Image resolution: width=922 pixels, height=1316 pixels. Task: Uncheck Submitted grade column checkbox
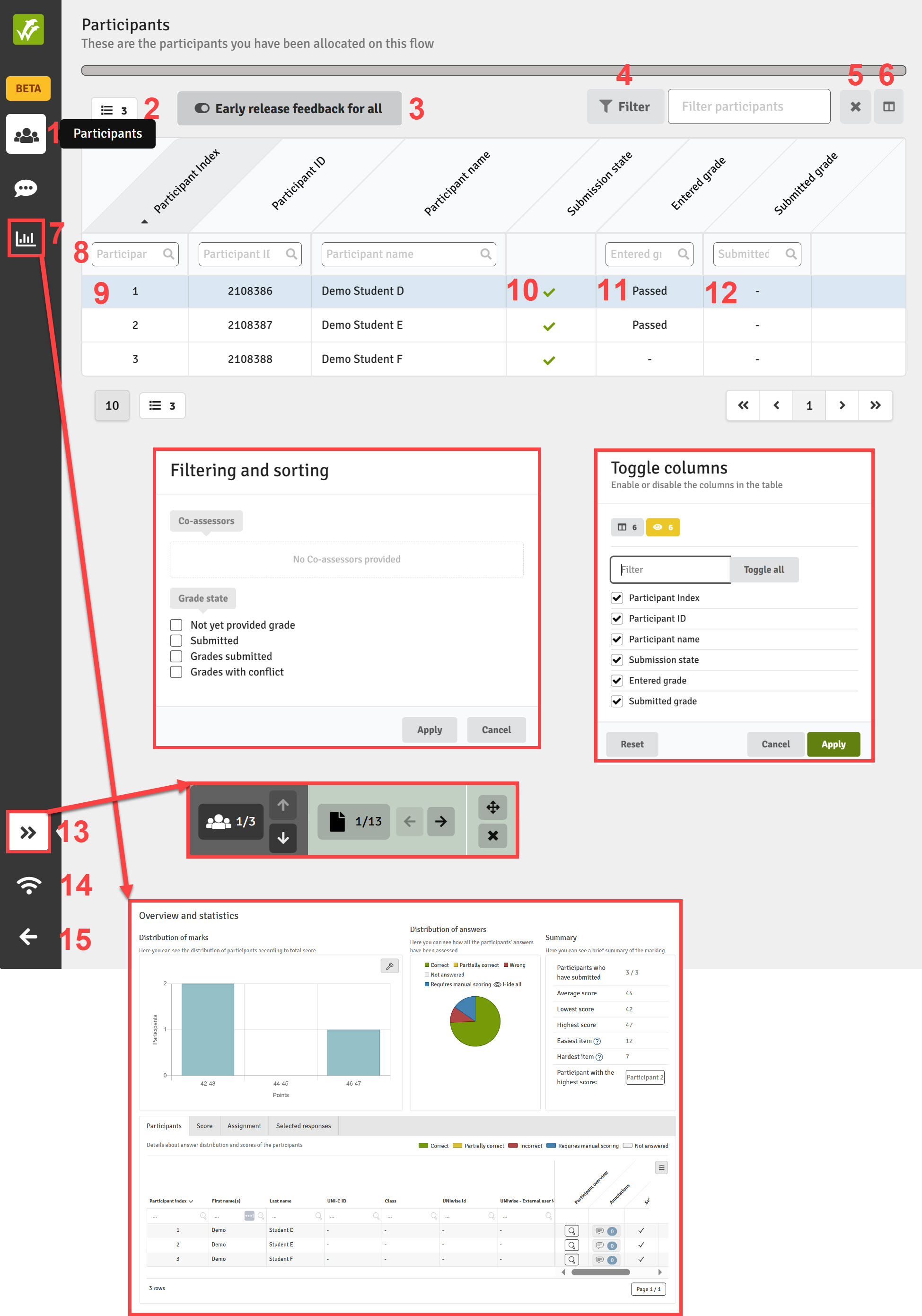616,701
